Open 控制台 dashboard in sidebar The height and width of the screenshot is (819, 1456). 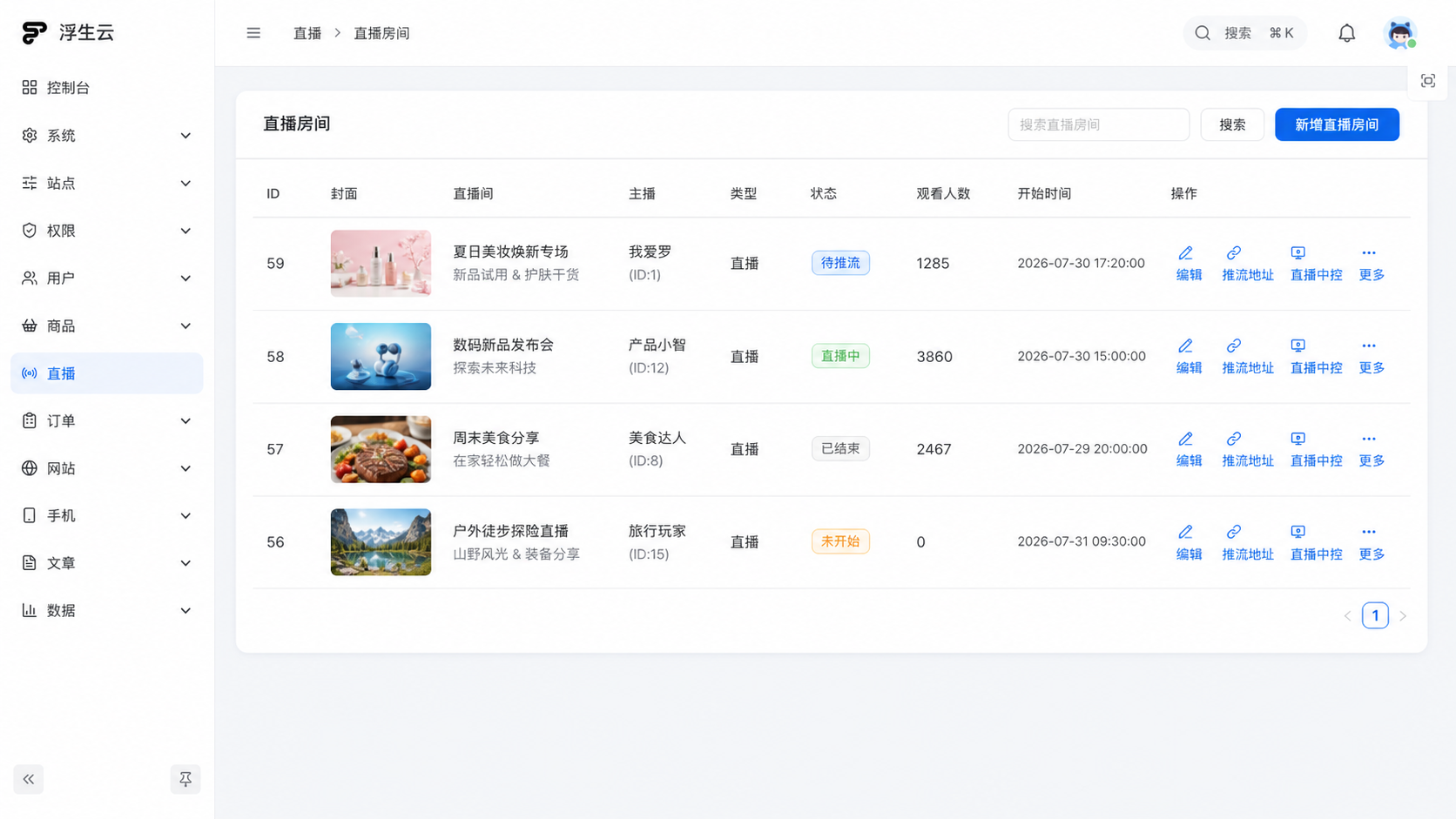coord(106,88)
